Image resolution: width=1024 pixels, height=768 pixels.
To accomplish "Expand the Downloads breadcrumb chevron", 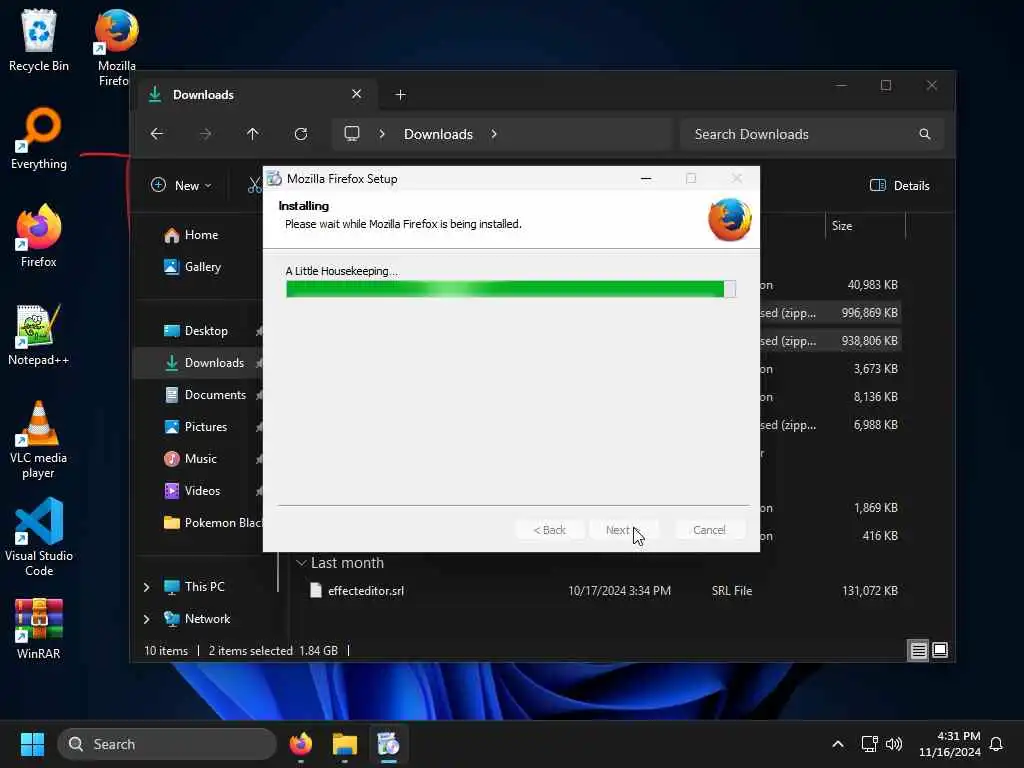I will 494,134.
